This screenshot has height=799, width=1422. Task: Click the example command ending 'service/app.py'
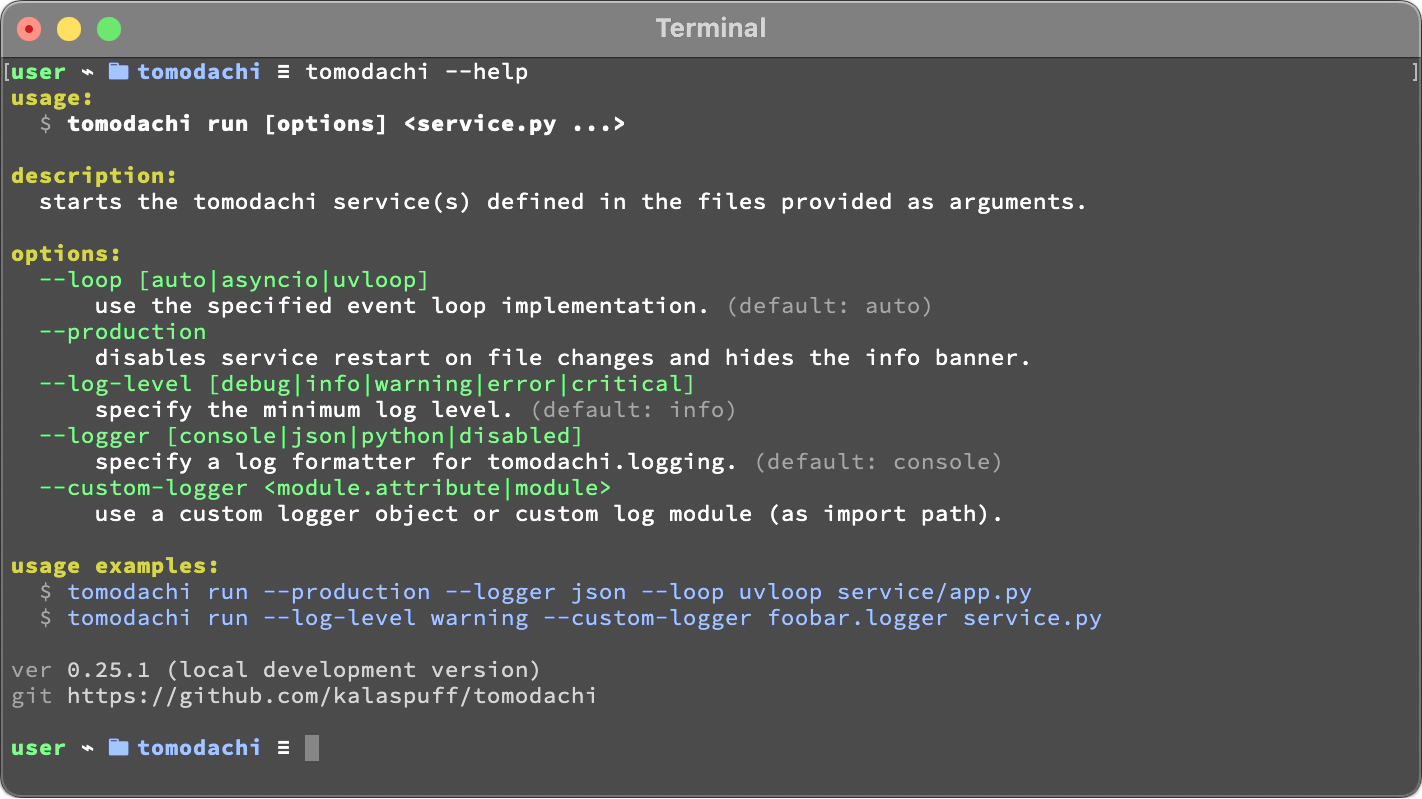point(549,592)
